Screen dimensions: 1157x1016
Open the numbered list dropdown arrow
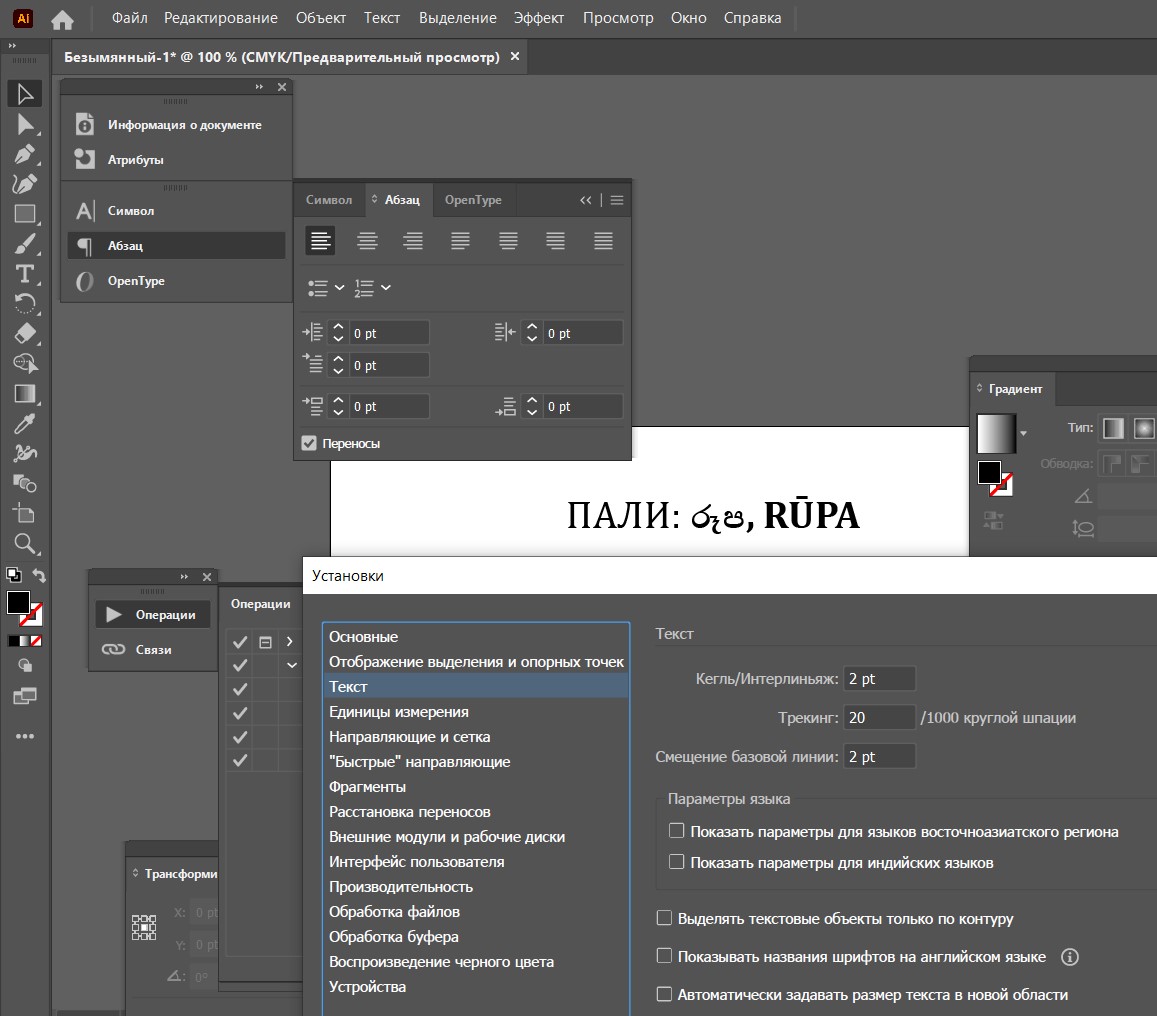(x=386, y=288)
